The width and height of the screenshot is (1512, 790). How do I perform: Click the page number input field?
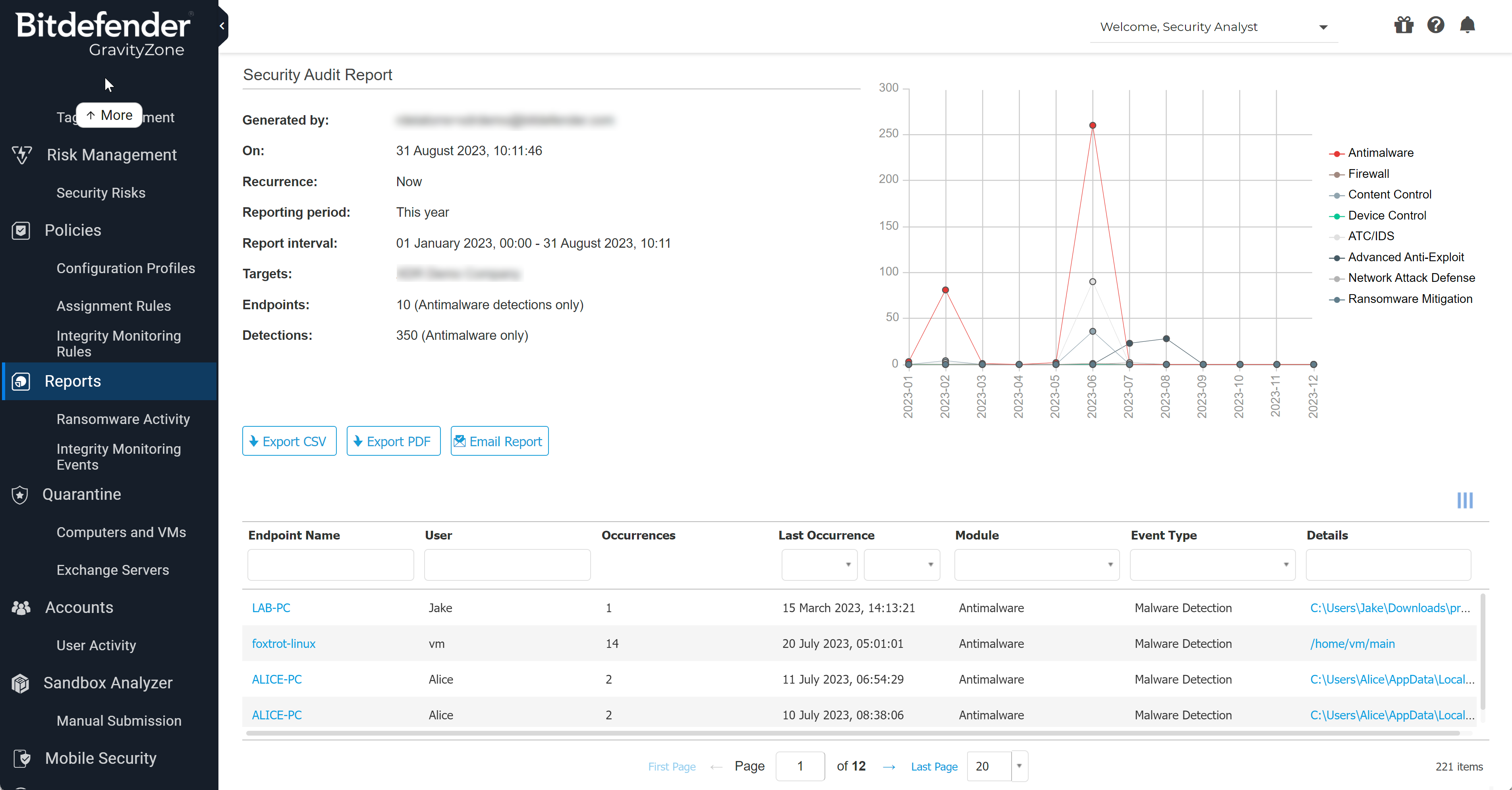[x=800, y=766]
